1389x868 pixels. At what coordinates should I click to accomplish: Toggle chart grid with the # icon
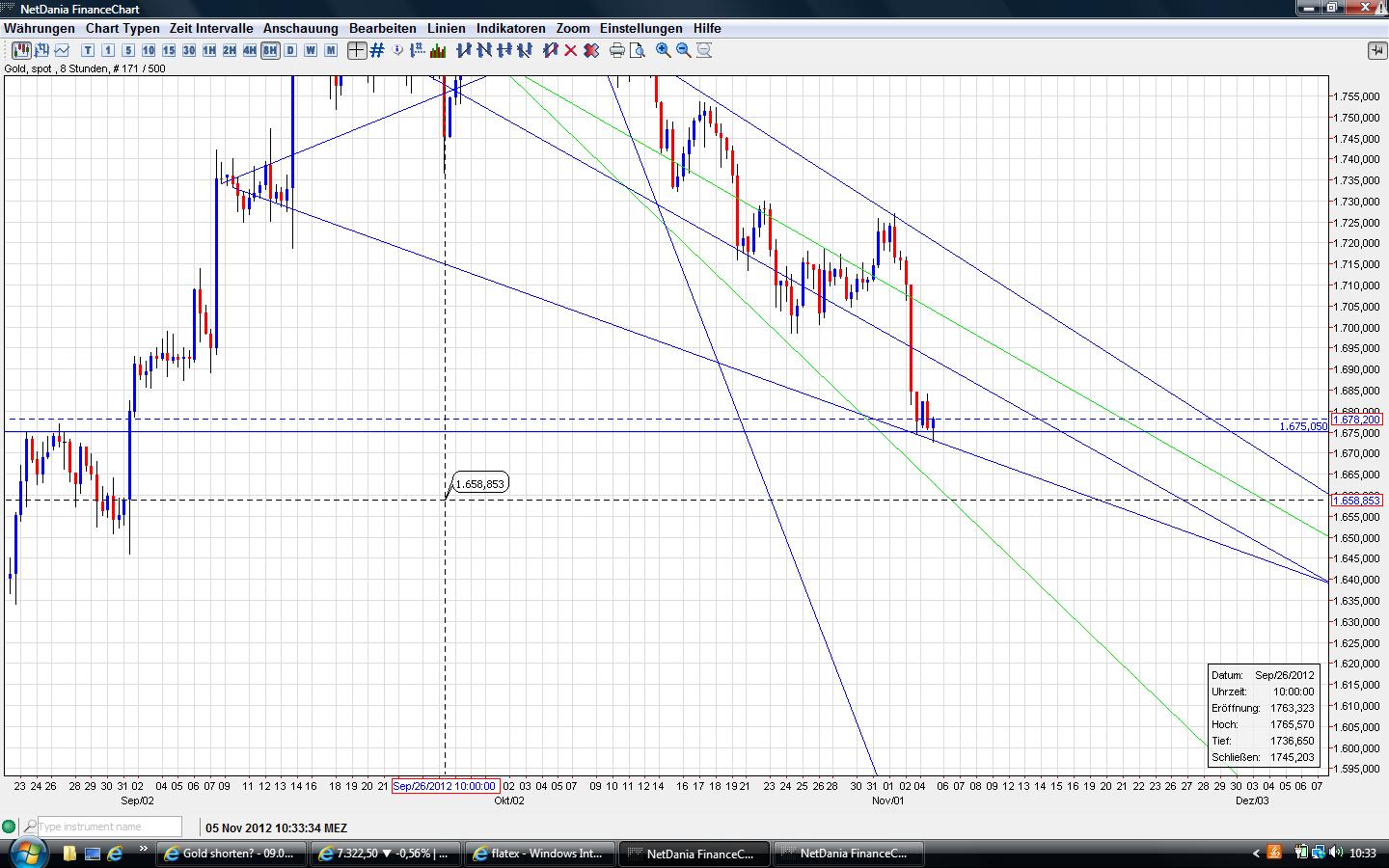[x=376, y=50]
